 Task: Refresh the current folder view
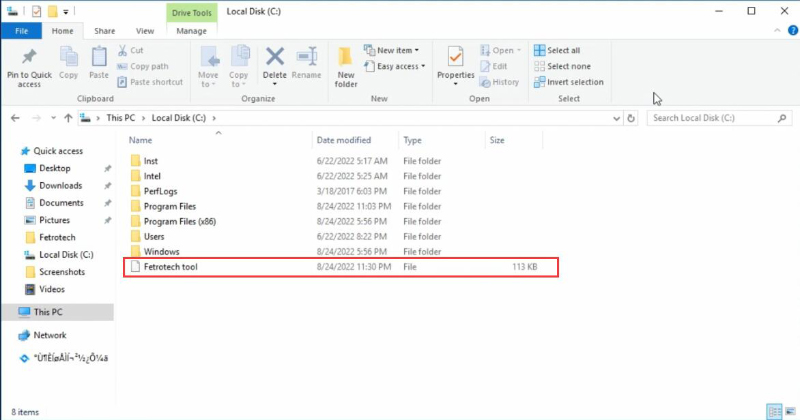(631, 118)
